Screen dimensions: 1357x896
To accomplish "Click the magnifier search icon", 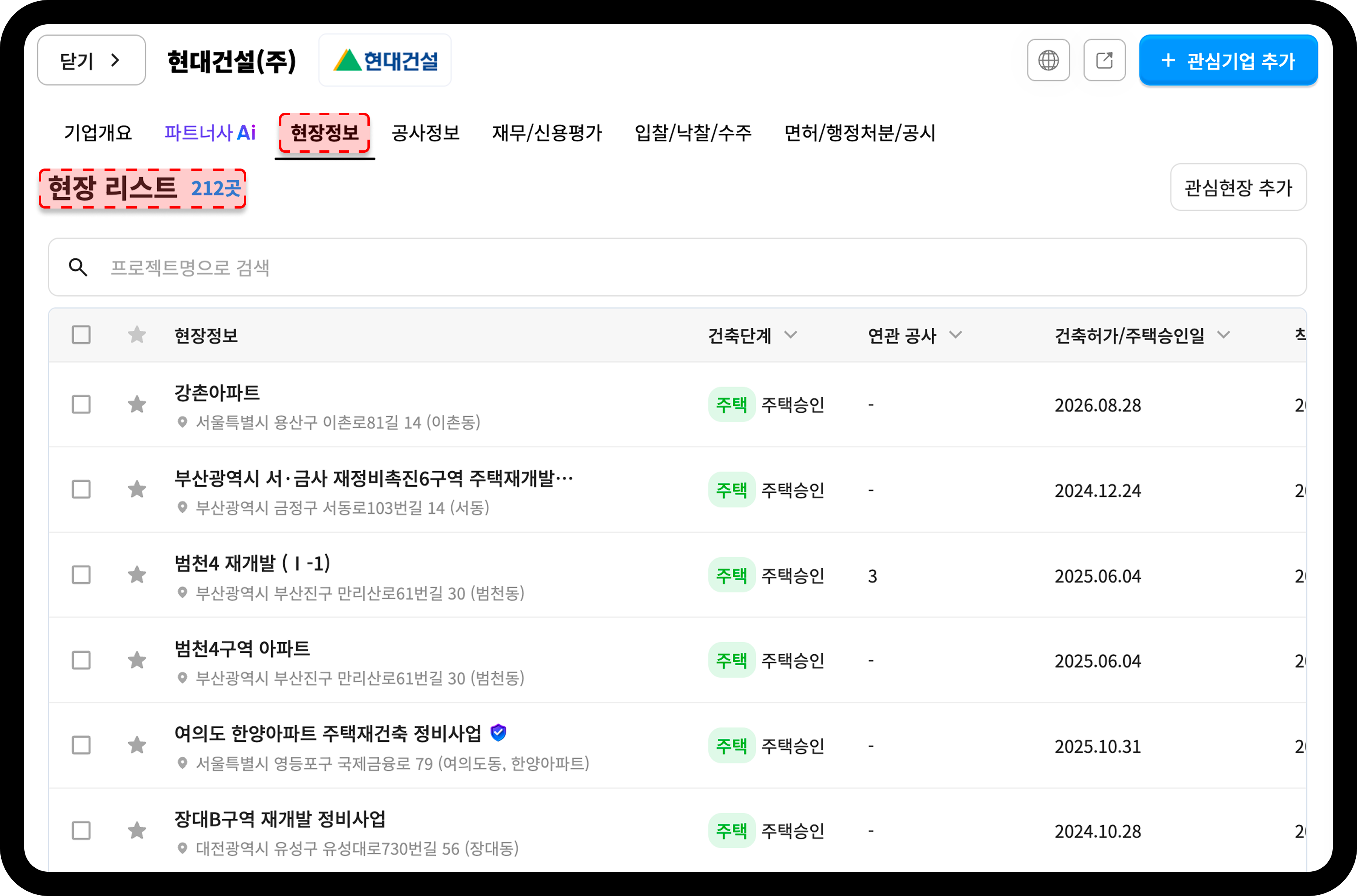I will pos(78,267).
